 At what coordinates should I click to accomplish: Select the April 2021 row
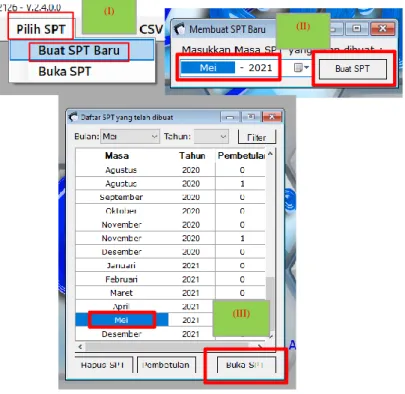tap(144, 306)
